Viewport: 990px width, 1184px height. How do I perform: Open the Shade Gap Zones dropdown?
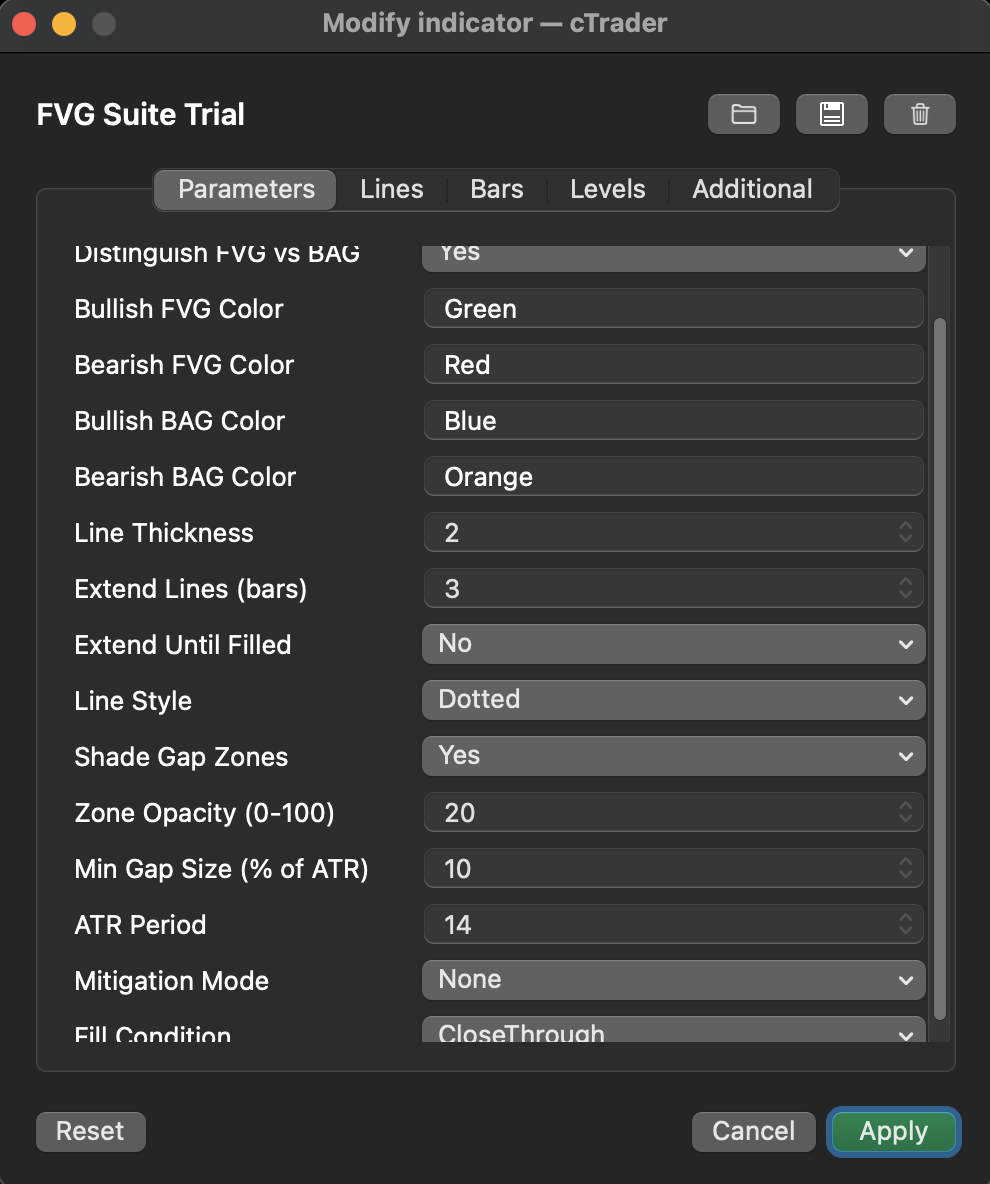672,756
